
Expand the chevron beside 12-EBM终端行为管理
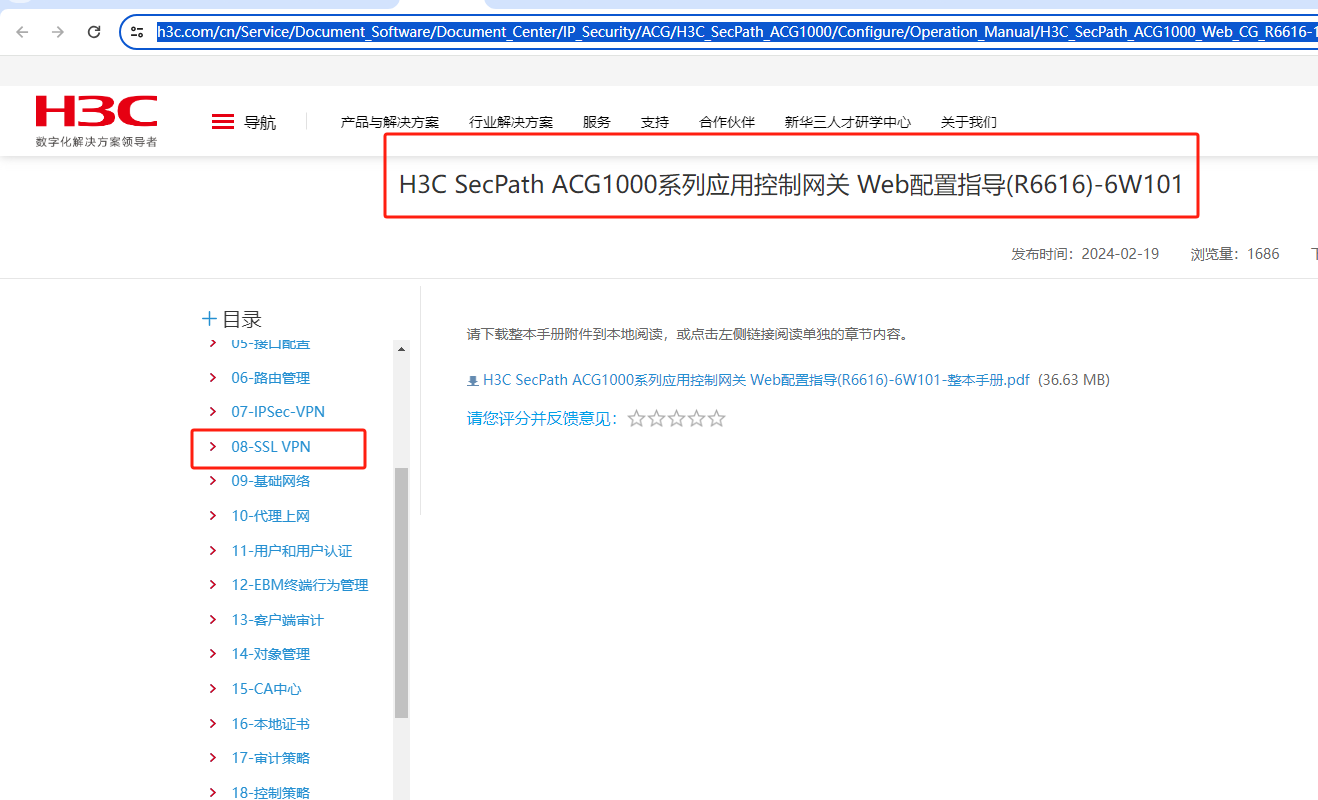[x=212, y=584]
